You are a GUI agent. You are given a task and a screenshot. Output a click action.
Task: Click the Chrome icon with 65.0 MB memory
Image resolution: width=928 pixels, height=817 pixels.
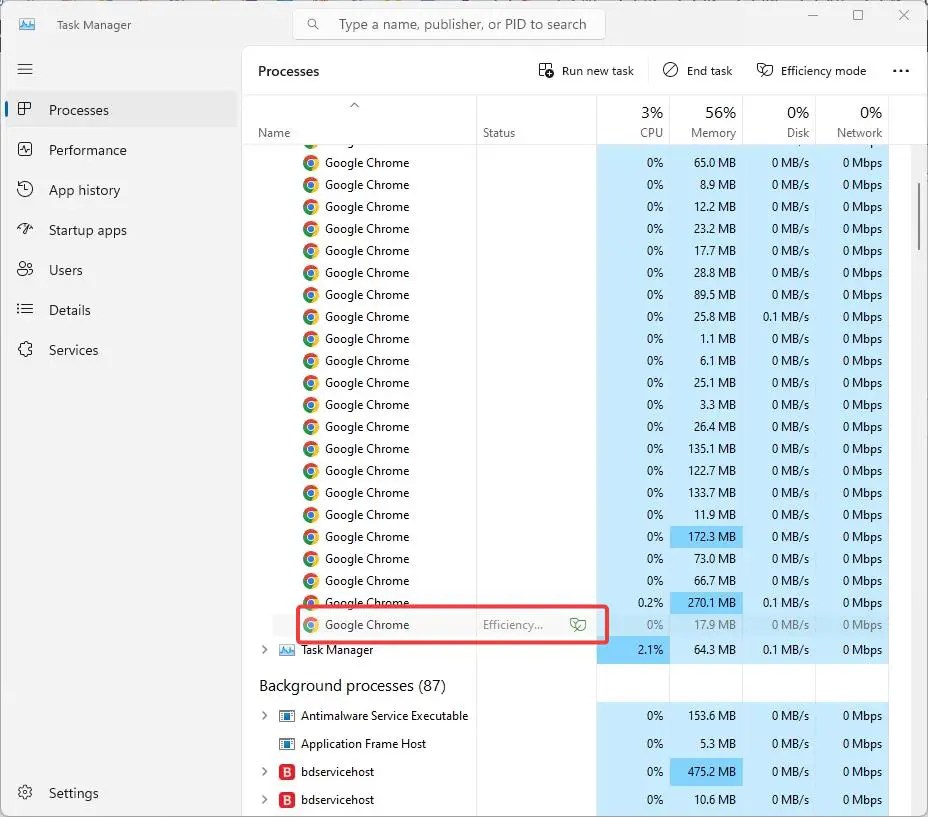point(311,163)
